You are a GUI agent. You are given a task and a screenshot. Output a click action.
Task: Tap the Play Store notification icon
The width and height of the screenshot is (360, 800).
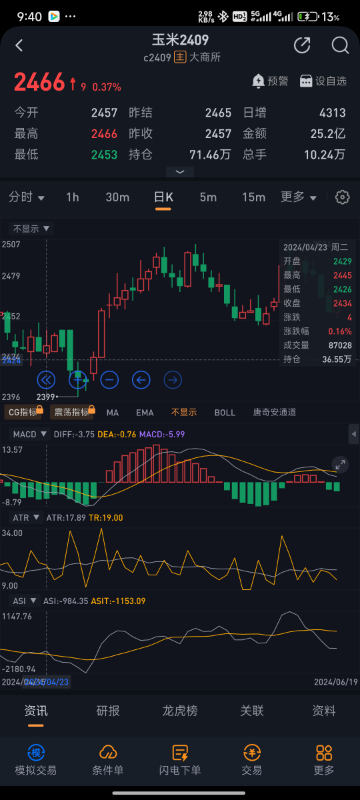coord(54,17)
